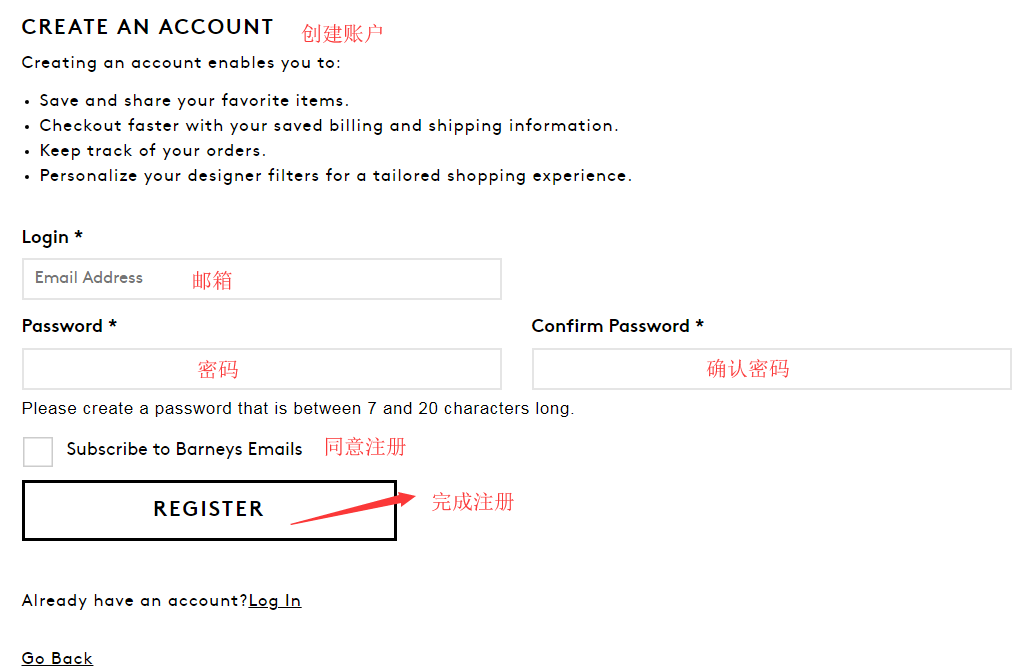The height and width of the screenshot is (672, 1020).
Task: Click the Email Address input field
Action: click(261, 279)
